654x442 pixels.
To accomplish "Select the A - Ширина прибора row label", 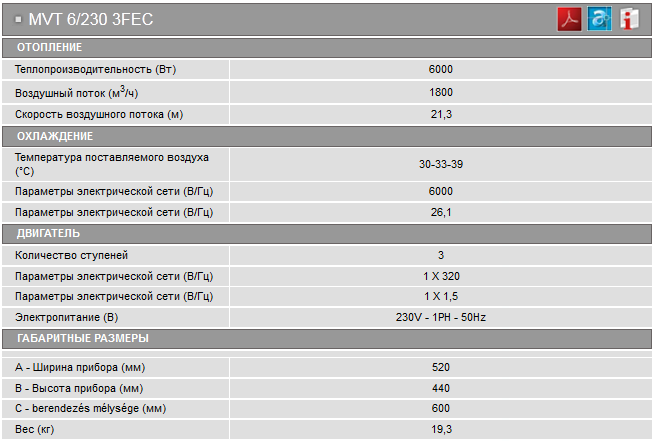I will tap(80, 367).
